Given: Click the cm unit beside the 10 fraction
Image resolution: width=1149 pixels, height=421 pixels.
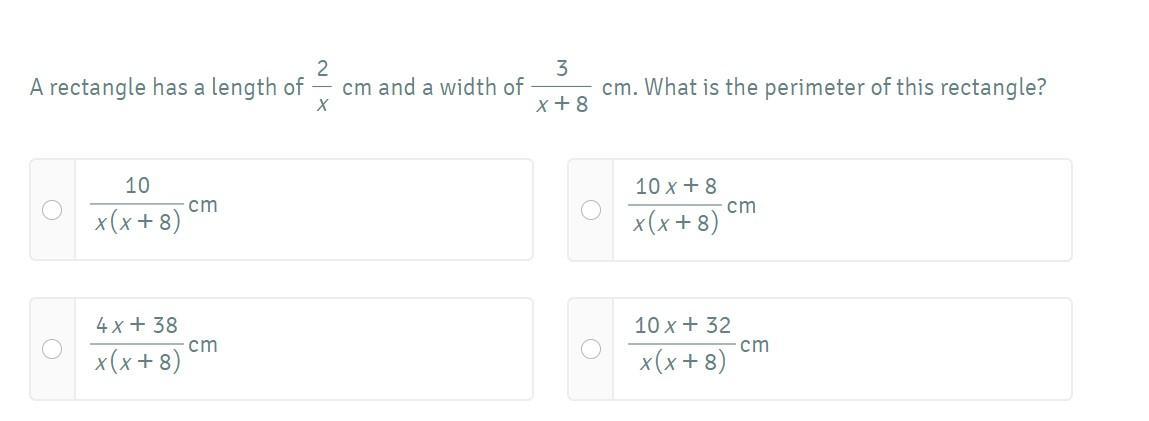Looking at the screenshot, I should [203, 206].
